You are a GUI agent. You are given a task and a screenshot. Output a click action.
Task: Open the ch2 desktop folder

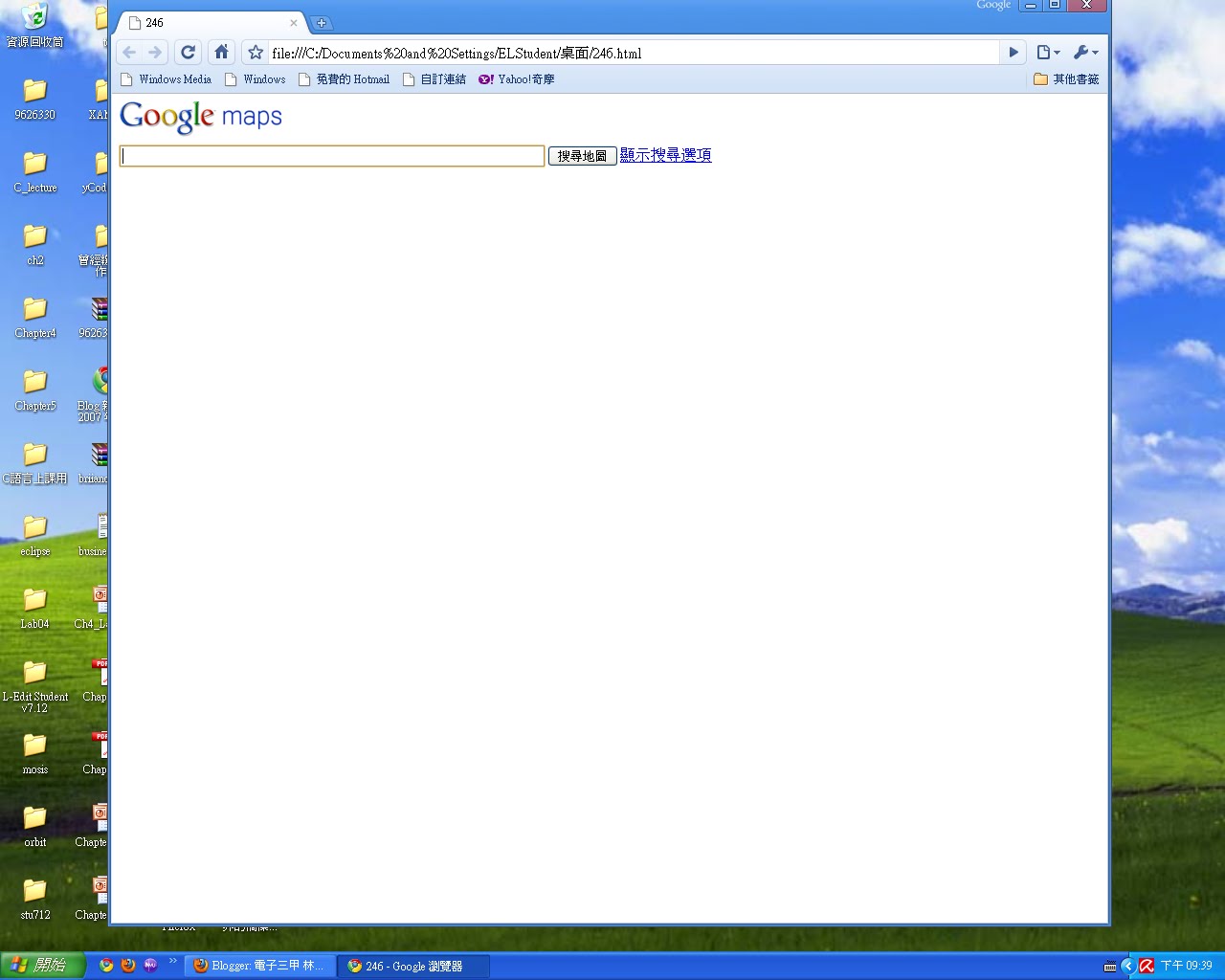tap(34, 244)
